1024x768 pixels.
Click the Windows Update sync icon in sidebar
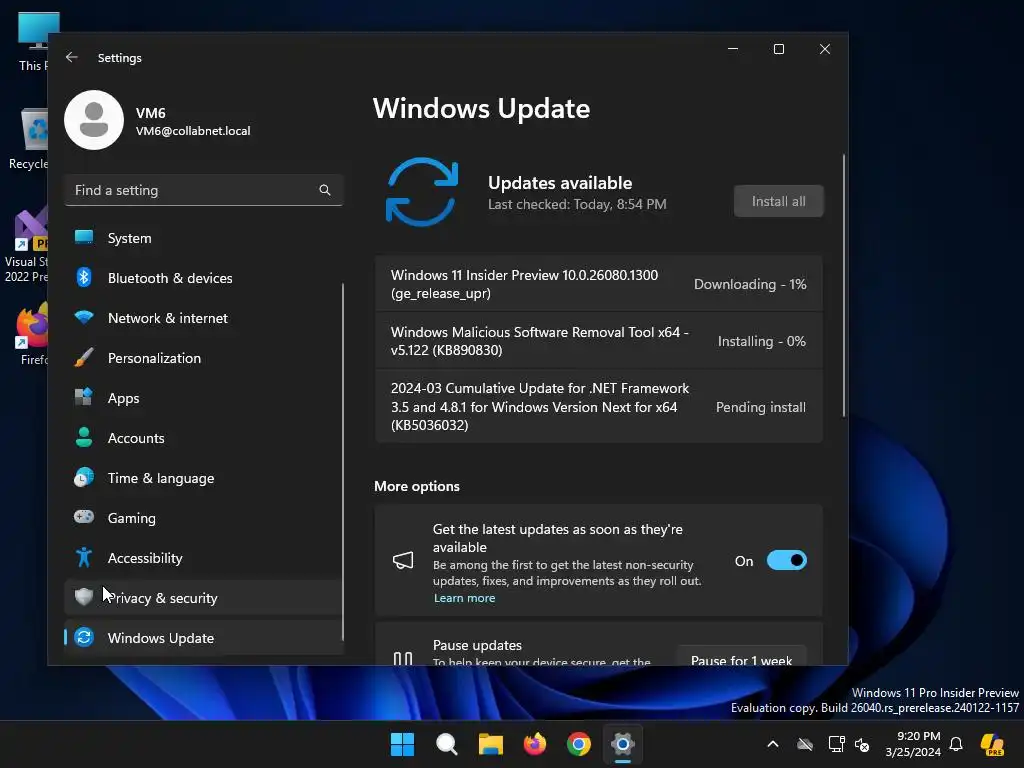coord(84,637)
